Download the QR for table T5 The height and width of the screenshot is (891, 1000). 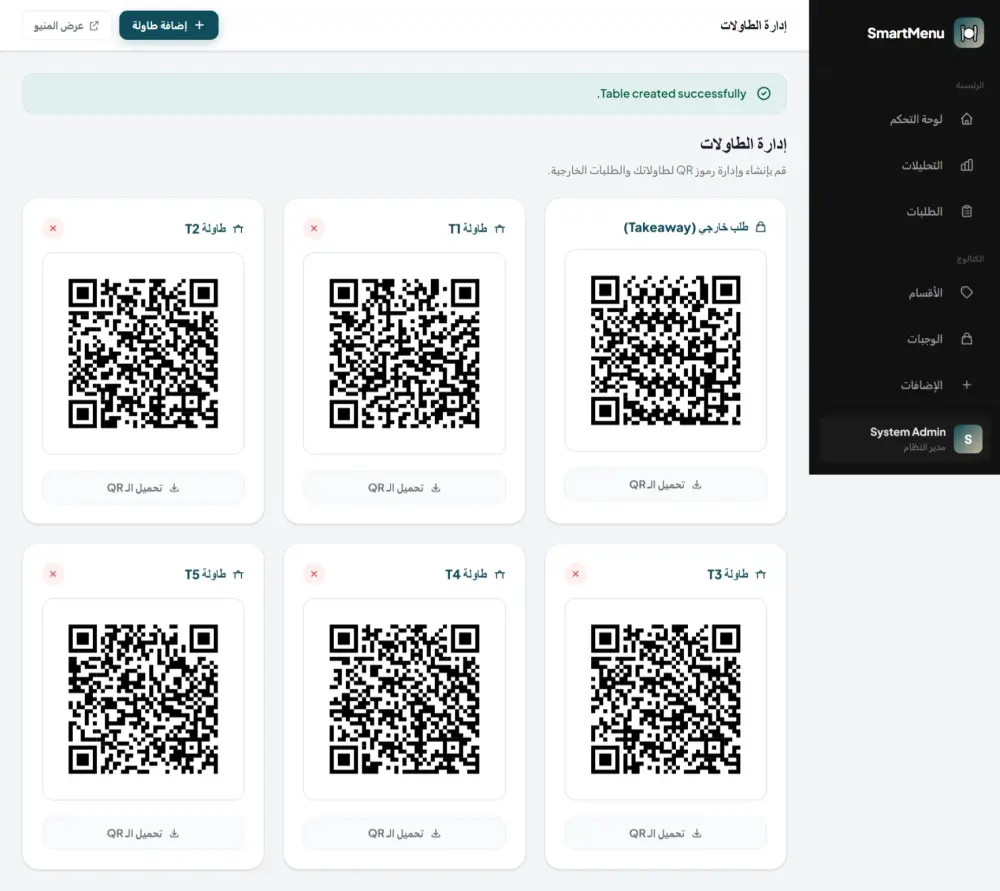(x=143, y=834)
